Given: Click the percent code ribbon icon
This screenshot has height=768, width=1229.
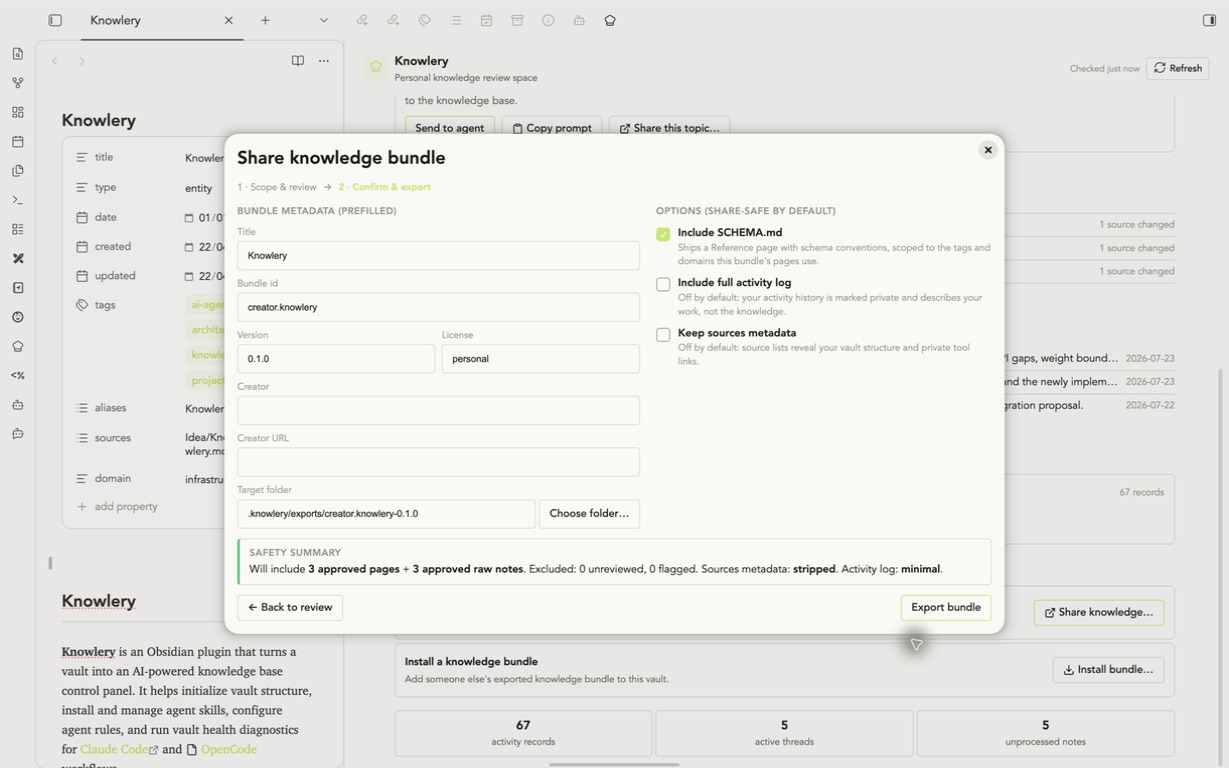Looking at the screenshot, I should [x=18, y=375].
